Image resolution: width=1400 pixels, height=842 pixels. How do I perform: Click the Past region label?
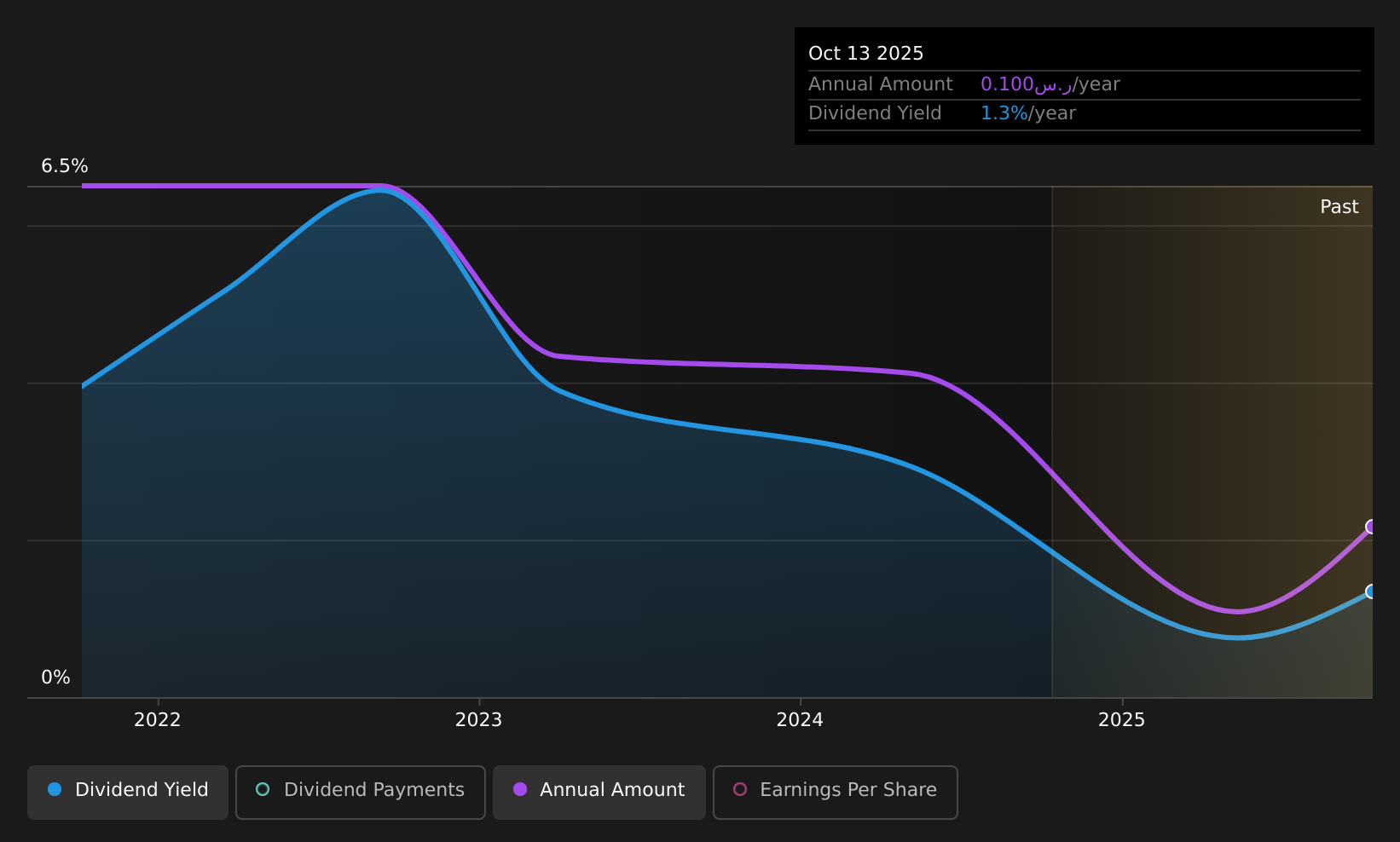(1339, 207)
